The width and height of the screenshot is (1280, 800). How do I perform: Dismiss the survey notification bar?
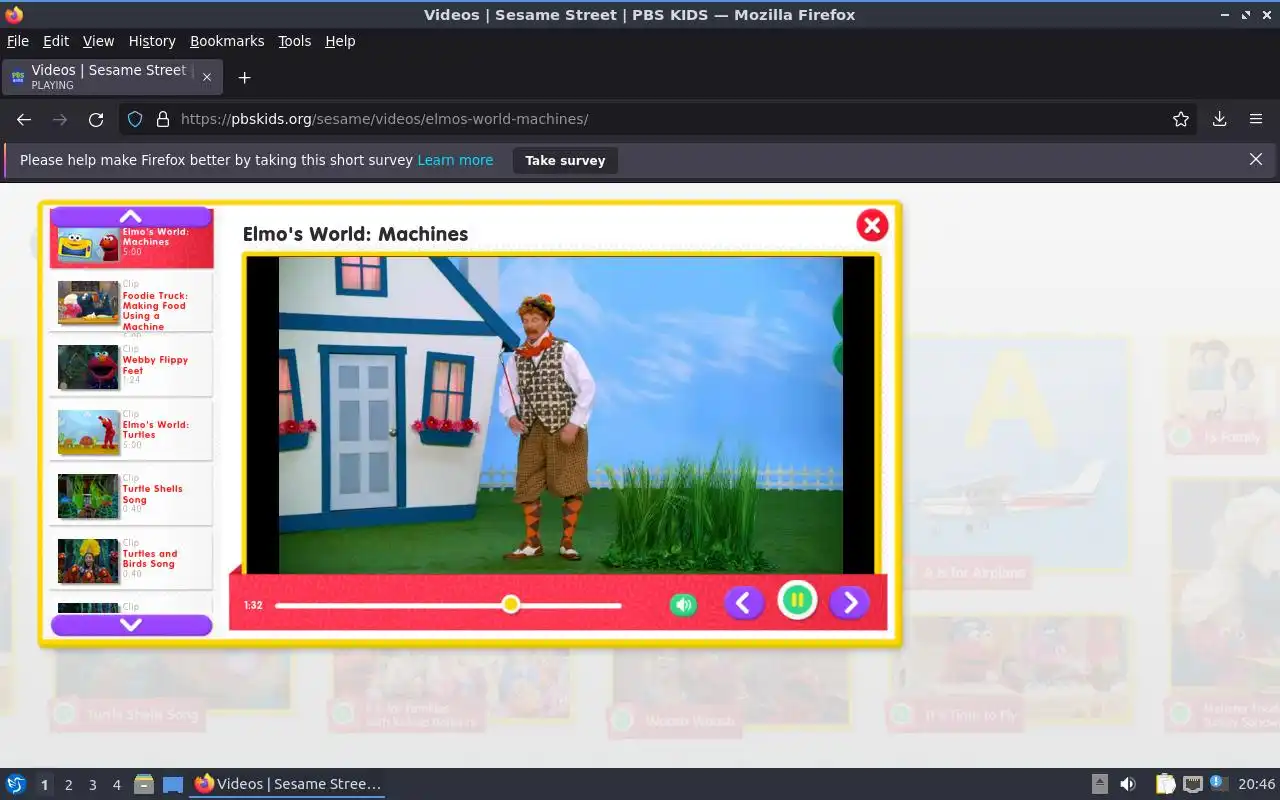(x=1256, y=159)
